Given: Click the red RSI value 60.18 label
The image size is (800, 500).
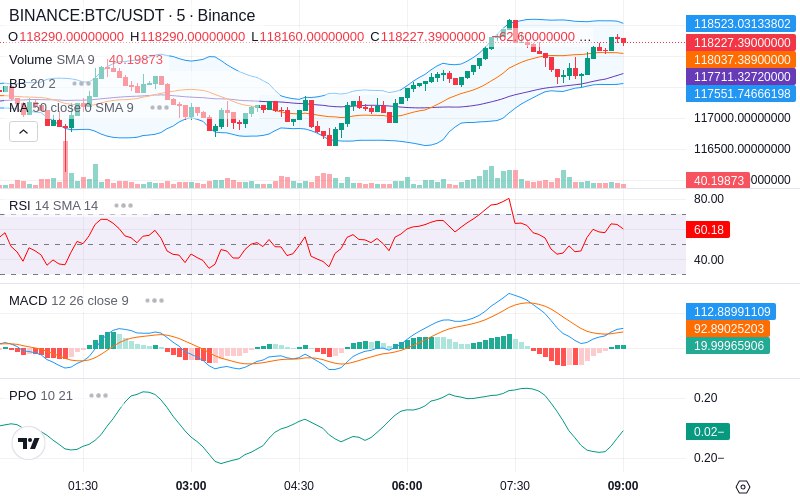Looking at the screenshot, I should pyautogui.click(x=708, y=230).
